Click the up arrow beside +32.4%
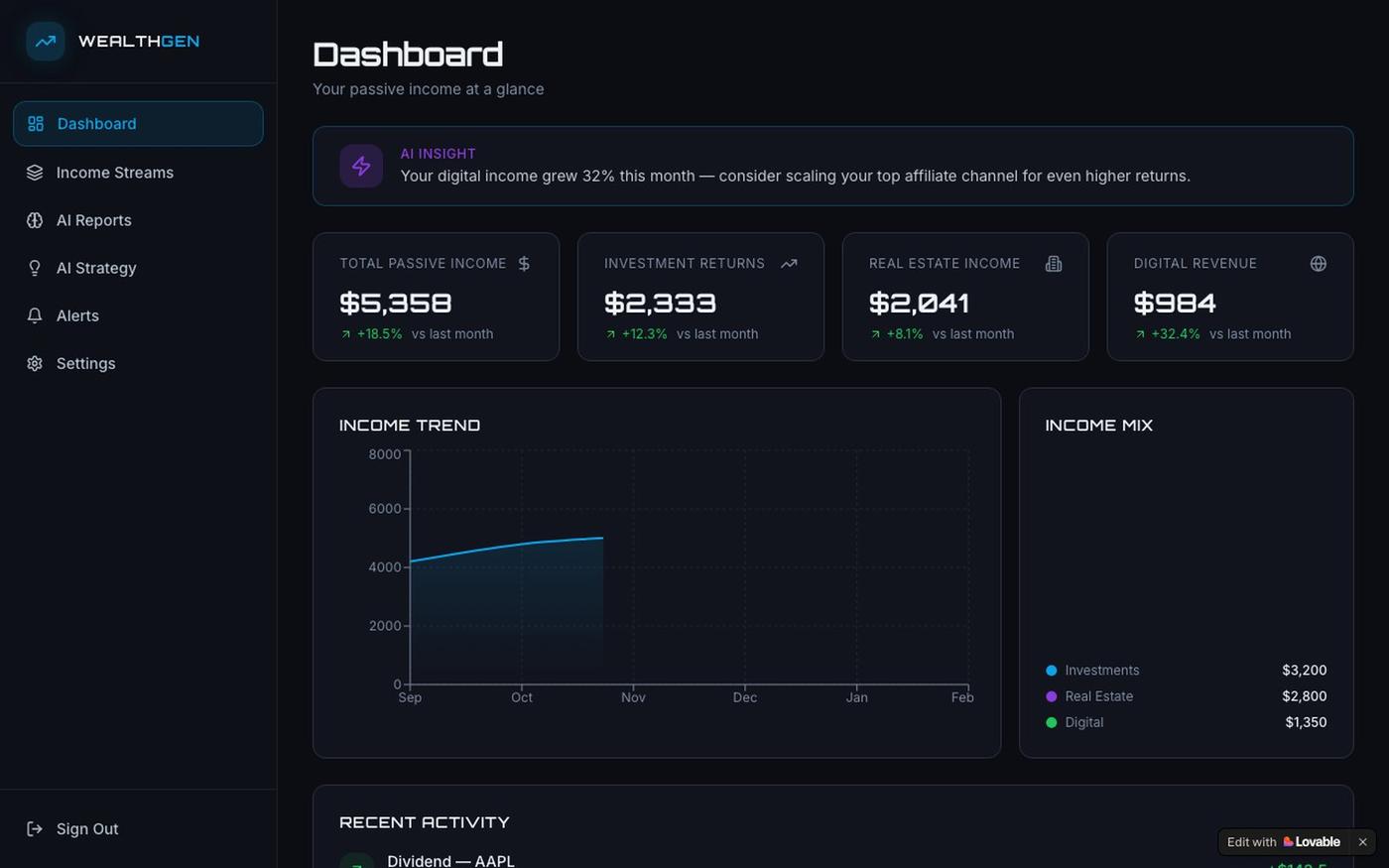The height and width of the screenshot is (868, 1389). 1140,334
